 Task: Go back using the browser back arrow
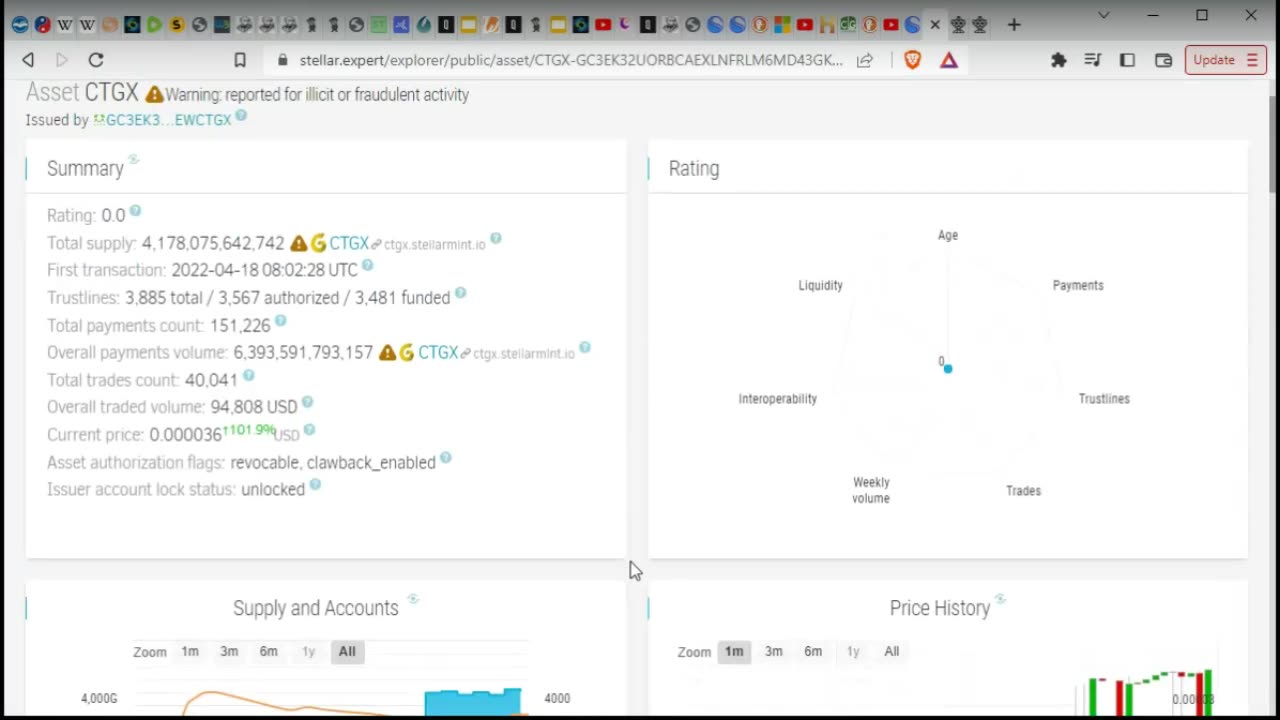(x=28, y=60)
